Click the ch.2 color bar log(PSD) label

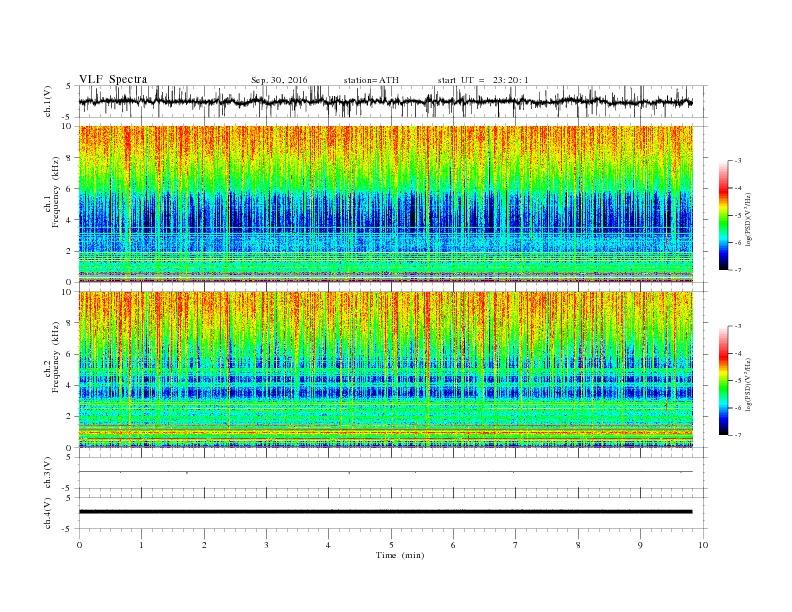point(748,384)
